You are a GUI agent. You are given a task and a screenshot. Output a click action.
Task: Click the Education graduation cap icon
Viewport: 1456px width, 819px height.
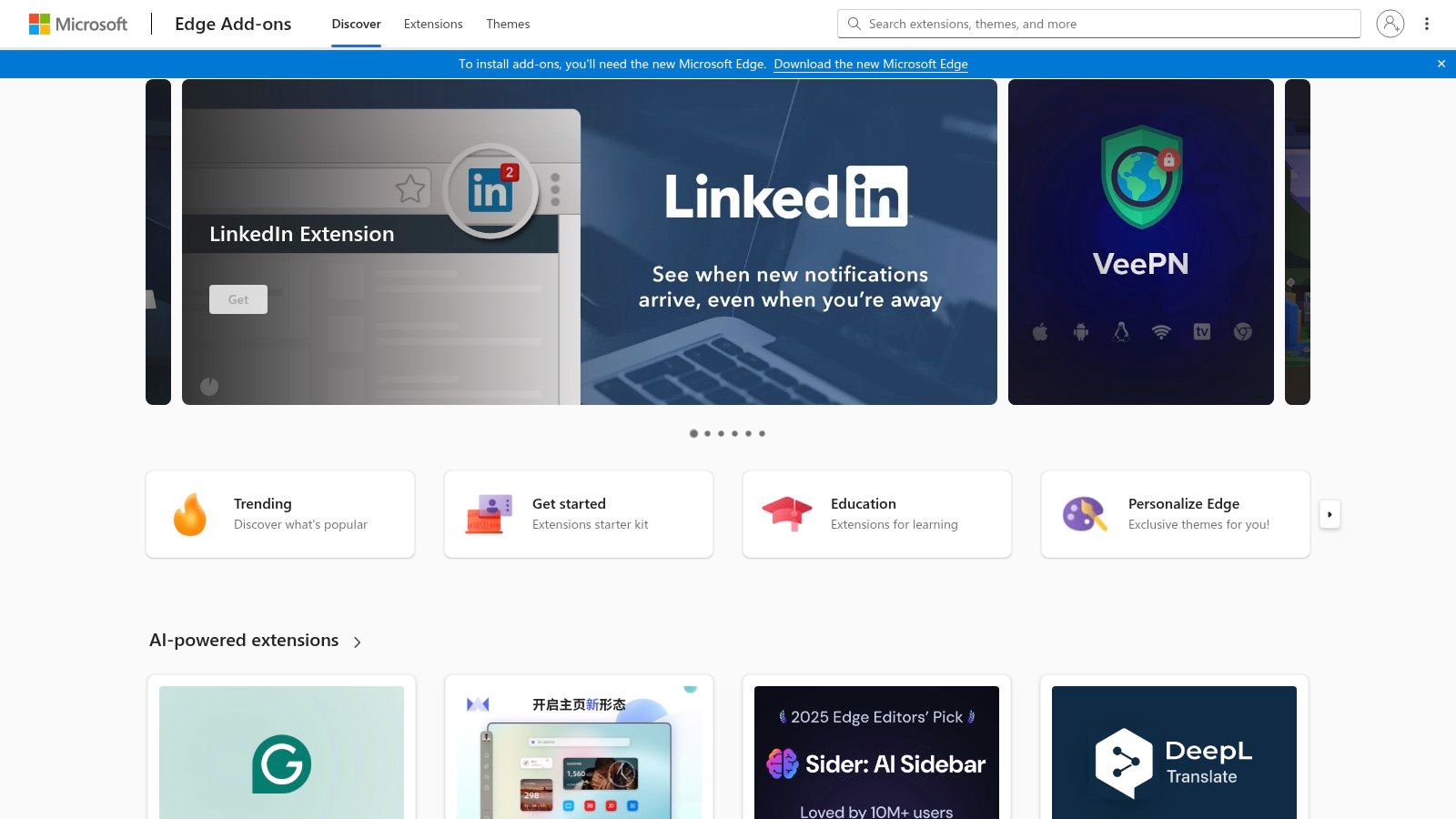coord(786,513)
